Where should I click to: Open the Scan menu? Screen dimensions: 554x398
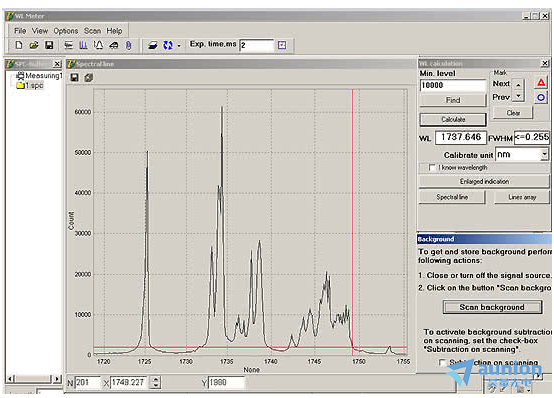(x=93, y=31)
